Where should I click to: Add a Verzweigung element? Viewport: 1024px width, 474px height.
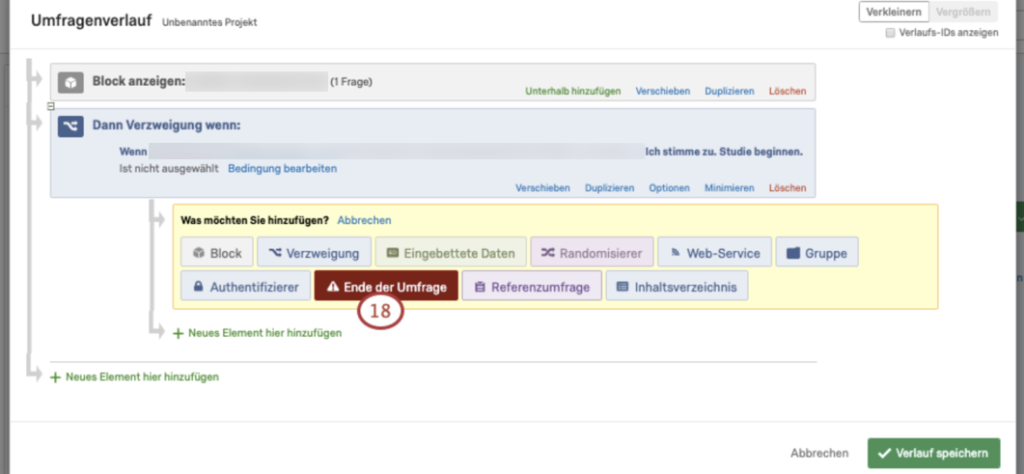point(314,253)
